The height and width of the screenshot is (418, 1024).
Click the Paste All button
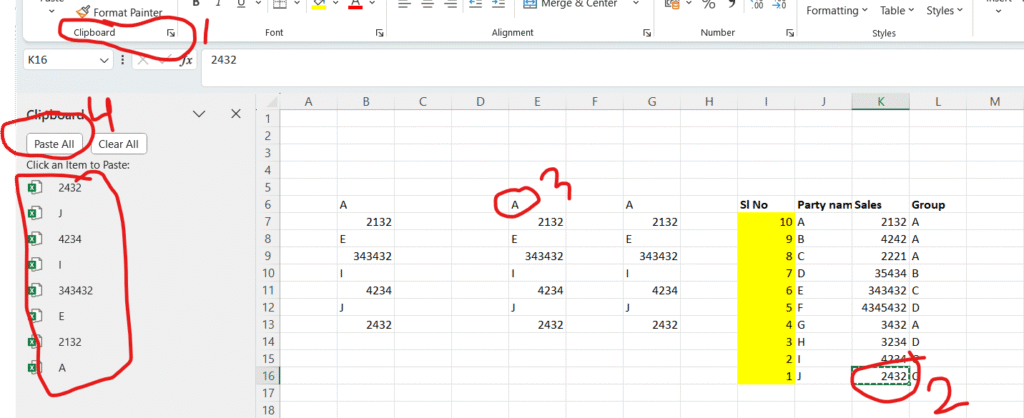[x=54, y=144]
